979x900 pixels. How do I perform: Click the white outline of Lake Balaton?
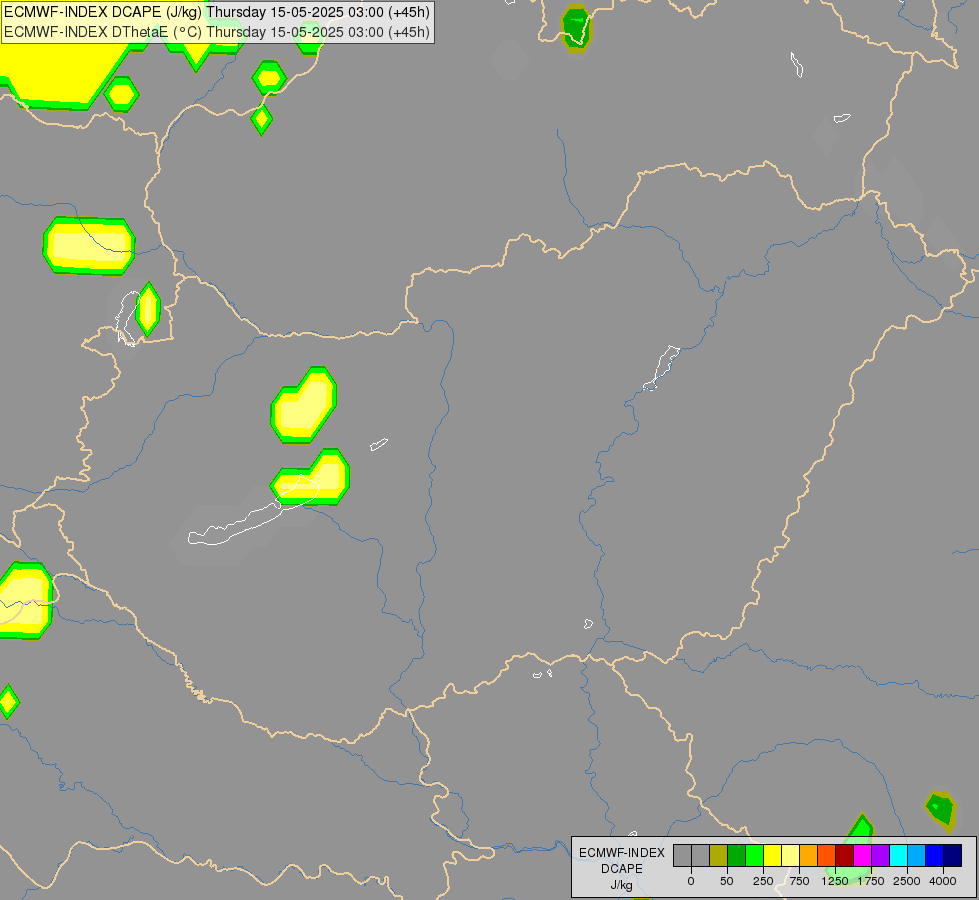coord(253,512)
